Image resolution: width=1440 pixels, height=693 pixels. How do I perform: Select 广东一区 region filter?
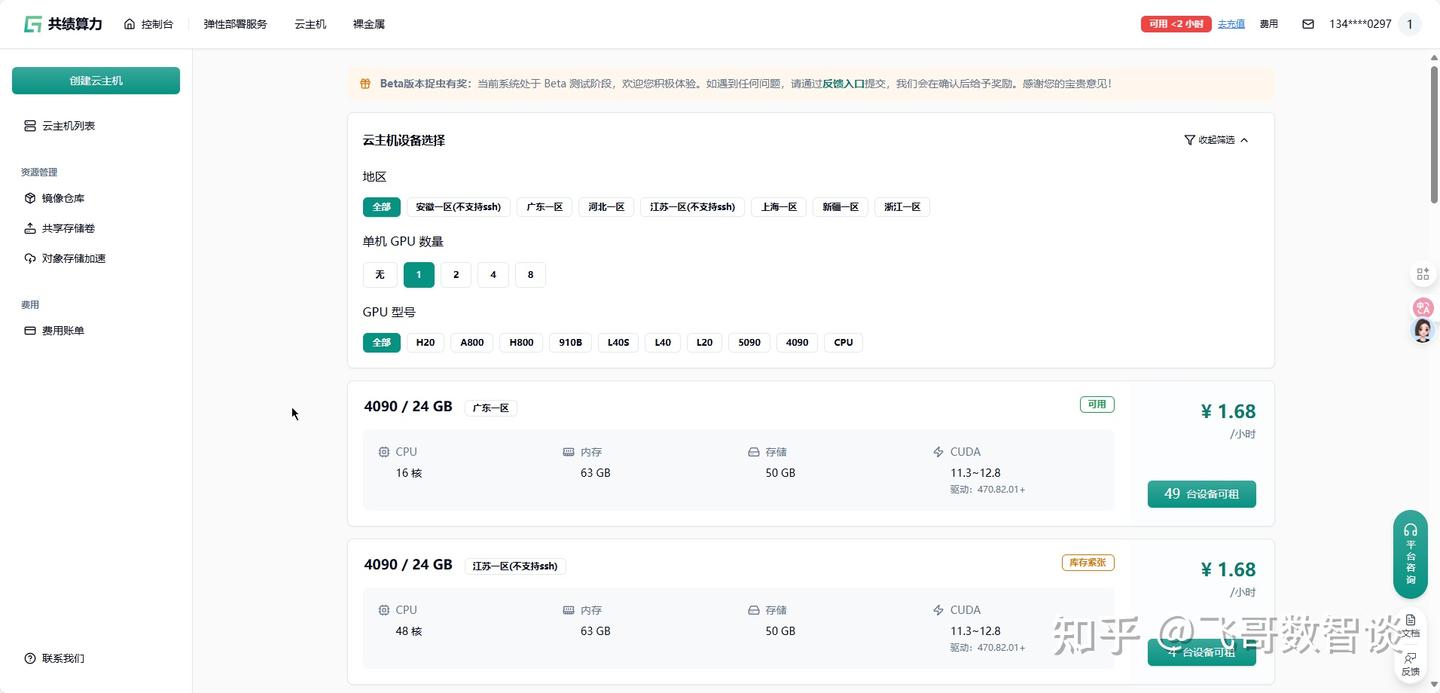pos(545,207)
